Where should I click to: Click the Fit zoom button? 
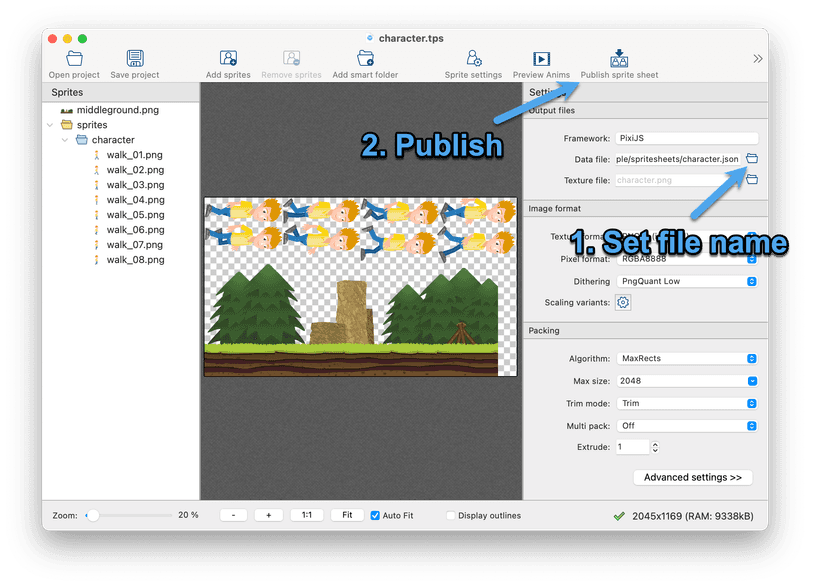tap(347, 515)
